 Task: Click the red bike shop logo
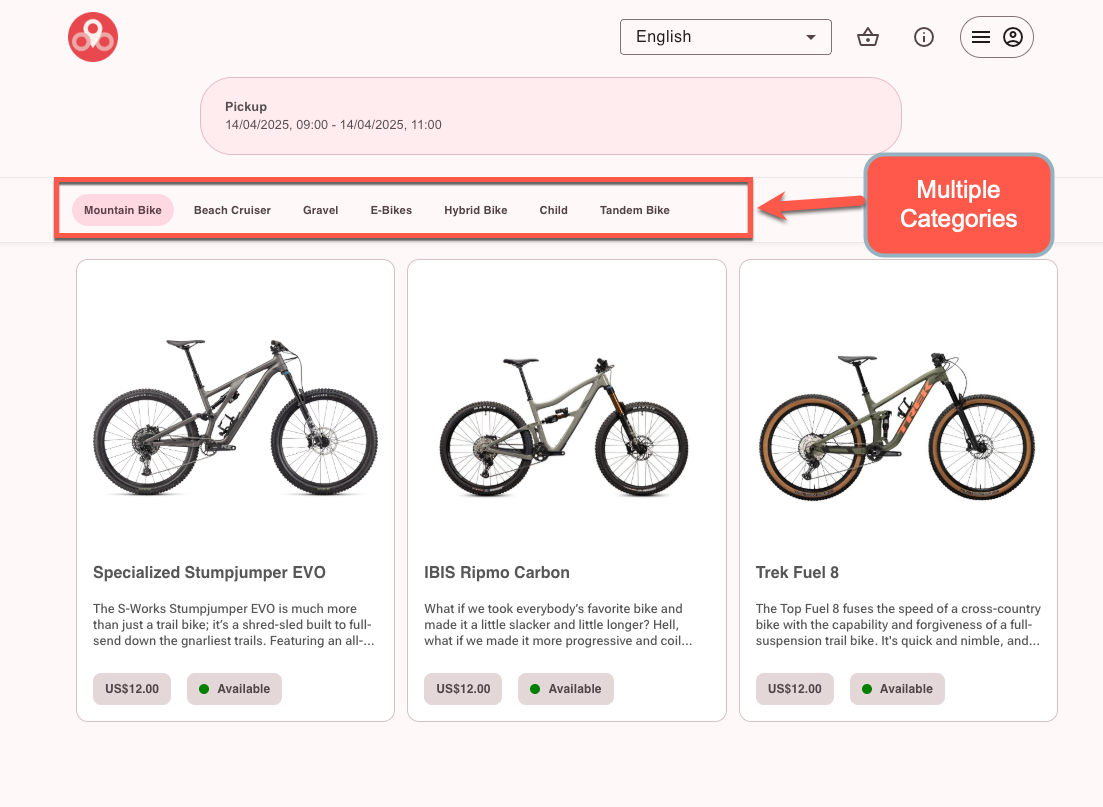(93, 37)
